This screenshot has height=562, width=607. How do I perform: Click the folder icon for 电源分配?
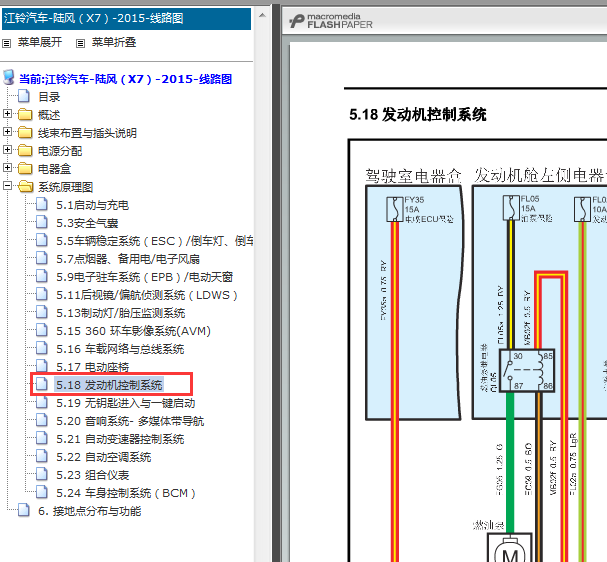[x=25, y=150]
